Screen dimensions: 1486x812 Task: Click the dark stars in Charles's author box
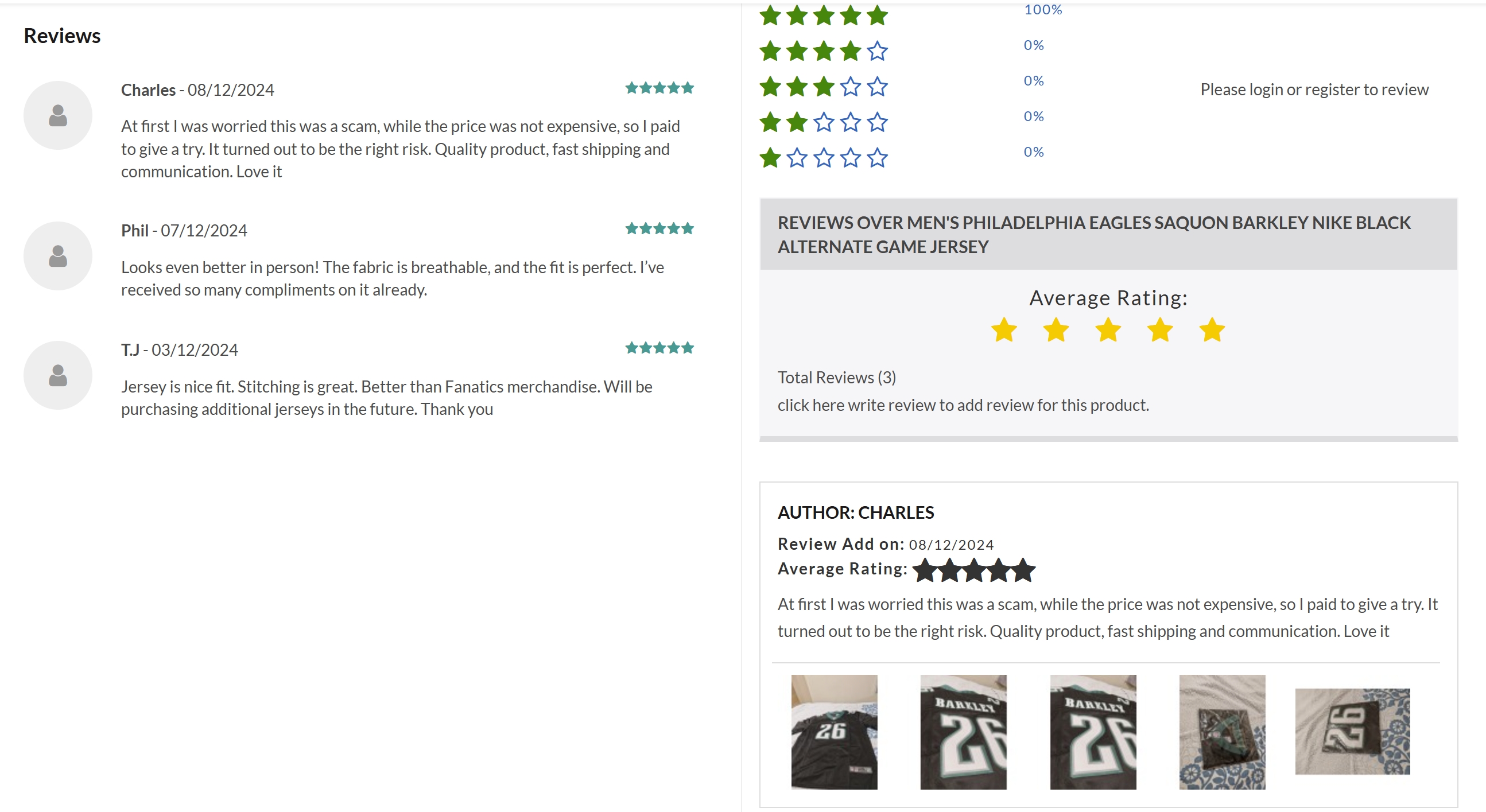click(974, 570)
